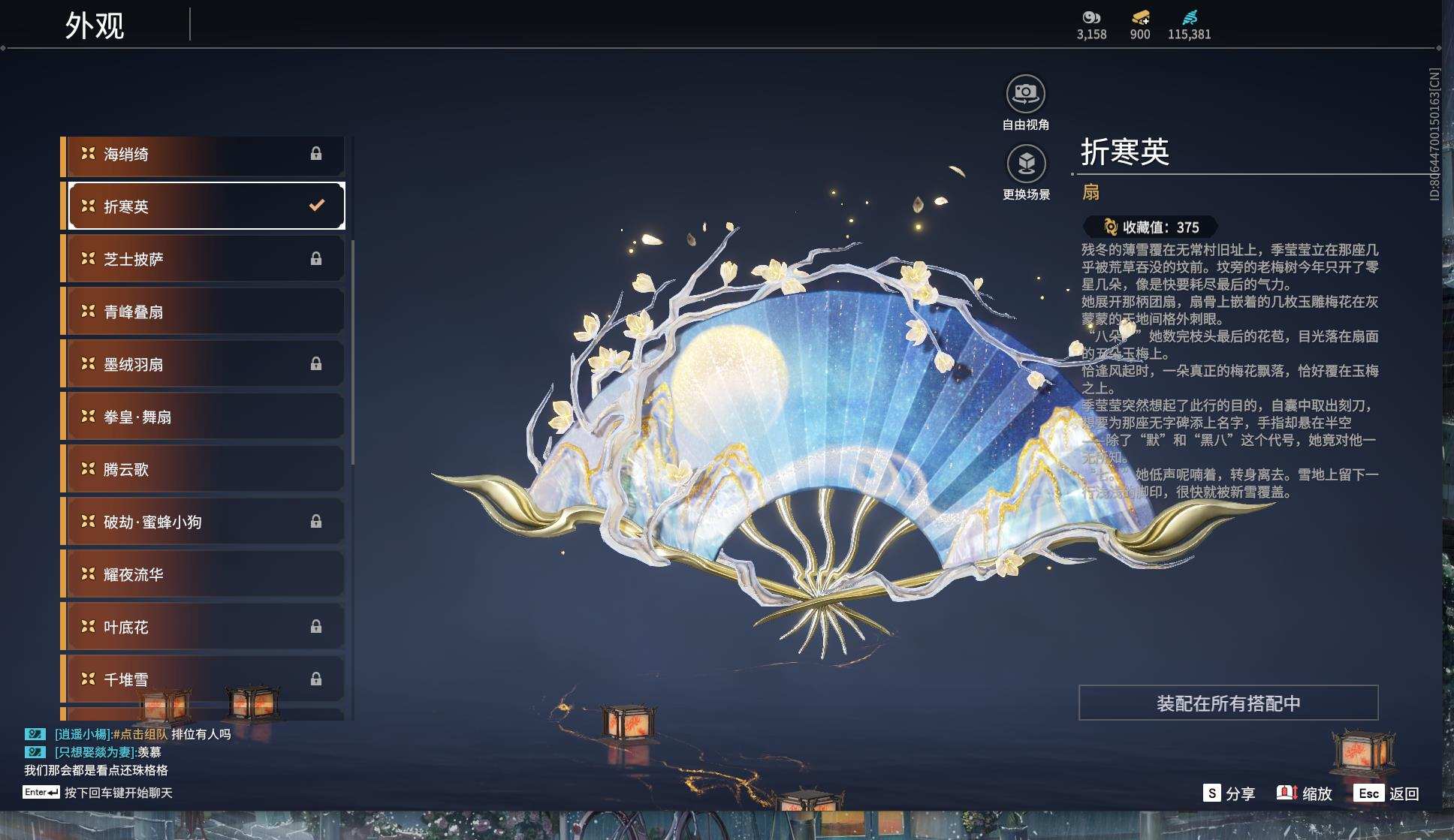Click the 900 ingot amount
This screenshot has height=840, width=1454.
tap(1140, 35)
